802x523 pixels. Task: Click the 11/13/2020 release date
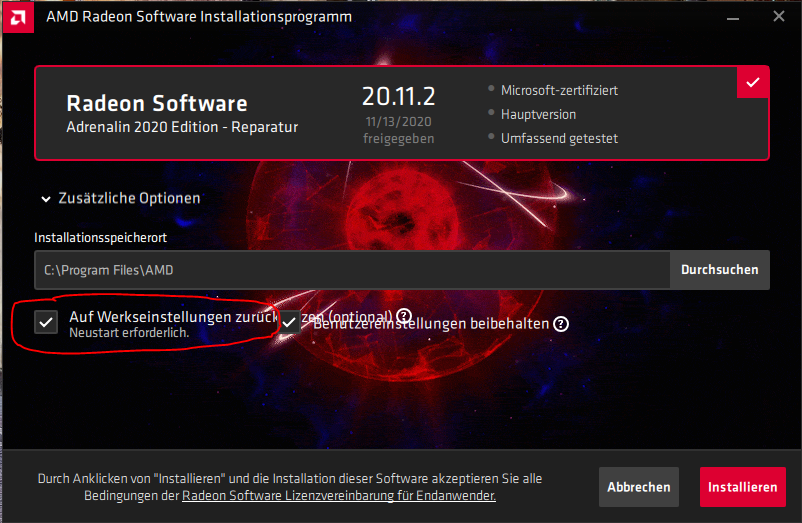tap(398, 122)
